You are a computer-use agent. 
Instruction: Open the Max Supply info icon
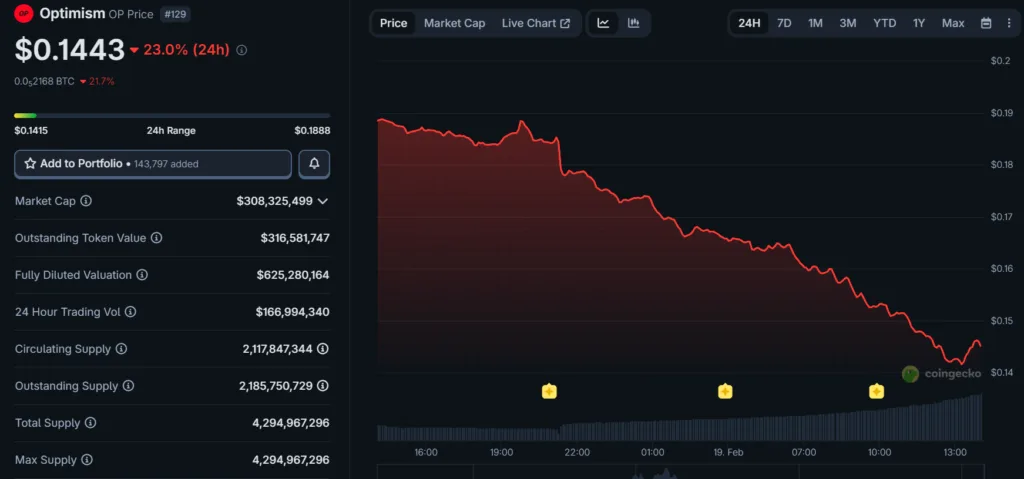pos(86,460)
